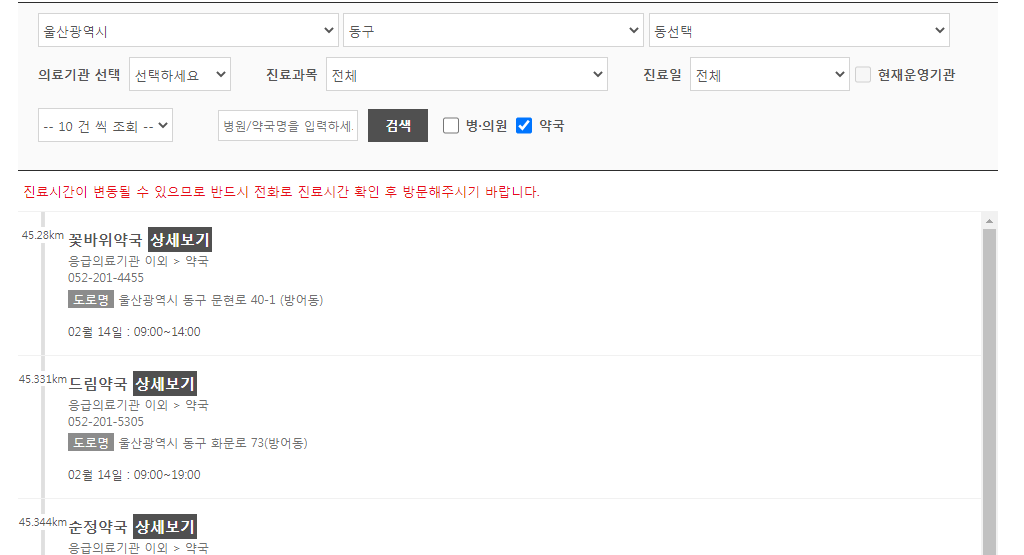Click the 진료과목 label
The width and height of the screenshot is (1024, 555).
point(291,75)
